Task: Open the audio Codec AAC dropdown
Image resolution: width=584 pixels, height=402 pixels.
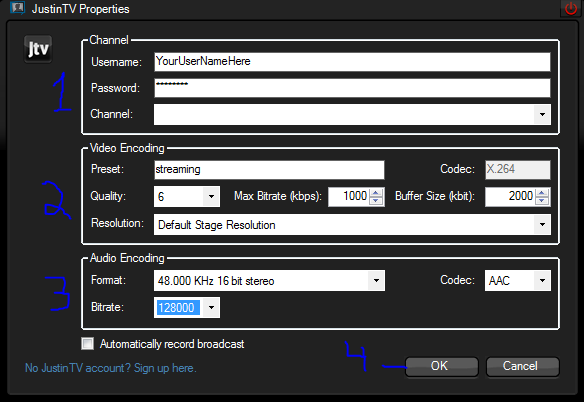Action: click(x=542, y=281)
